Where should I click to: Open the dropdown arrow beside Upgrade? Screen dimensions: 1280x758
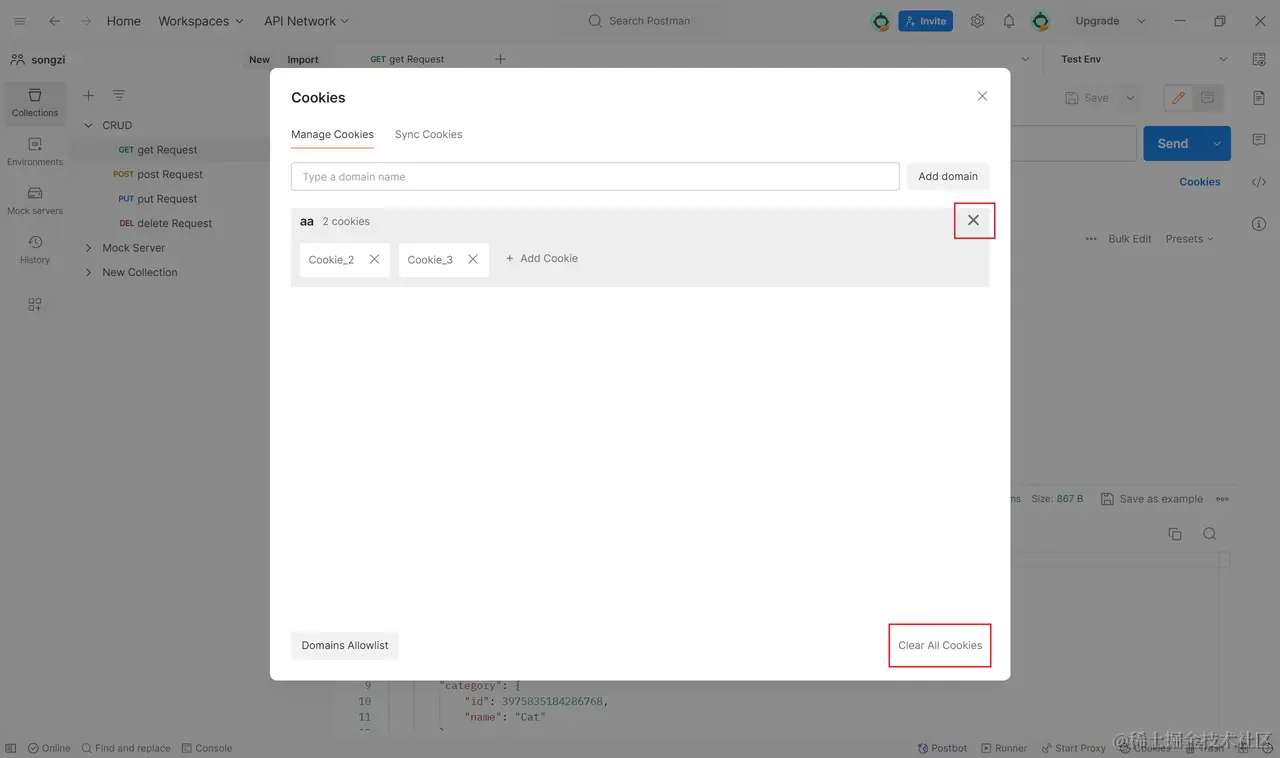click(x=1141, y=21)
